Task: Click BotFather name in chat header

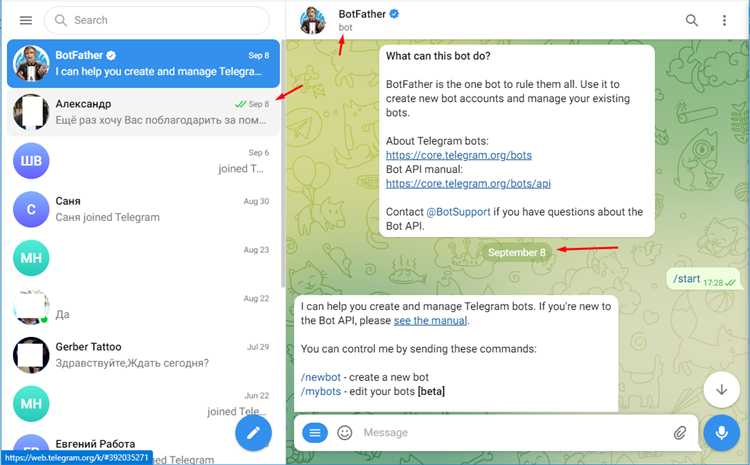Action: (x=362, y=14)
